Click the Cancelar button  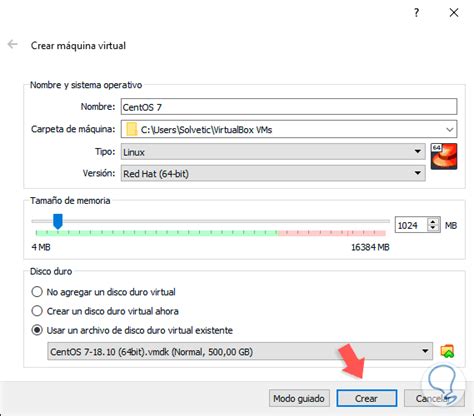[434, 398]
